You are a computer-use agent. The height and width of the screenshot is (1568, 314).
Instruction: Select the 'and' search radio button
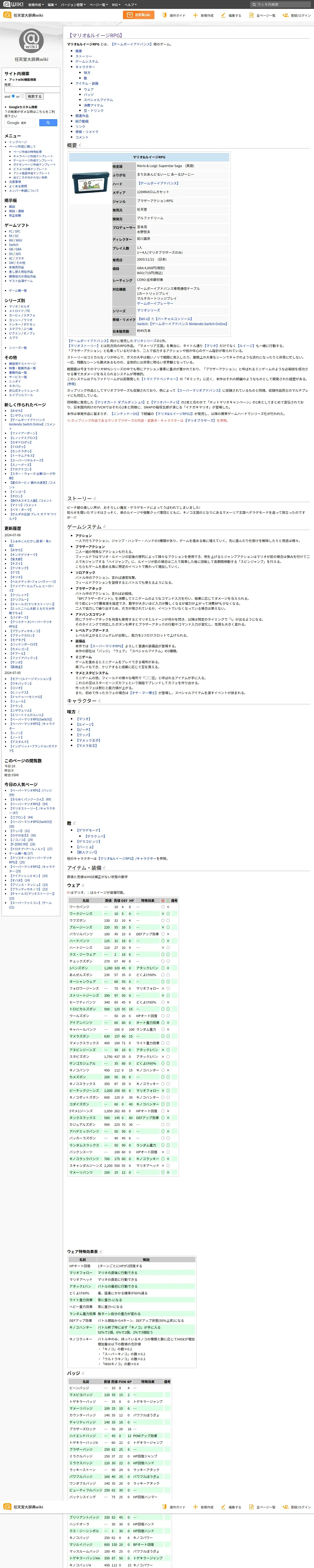(13, 96)
